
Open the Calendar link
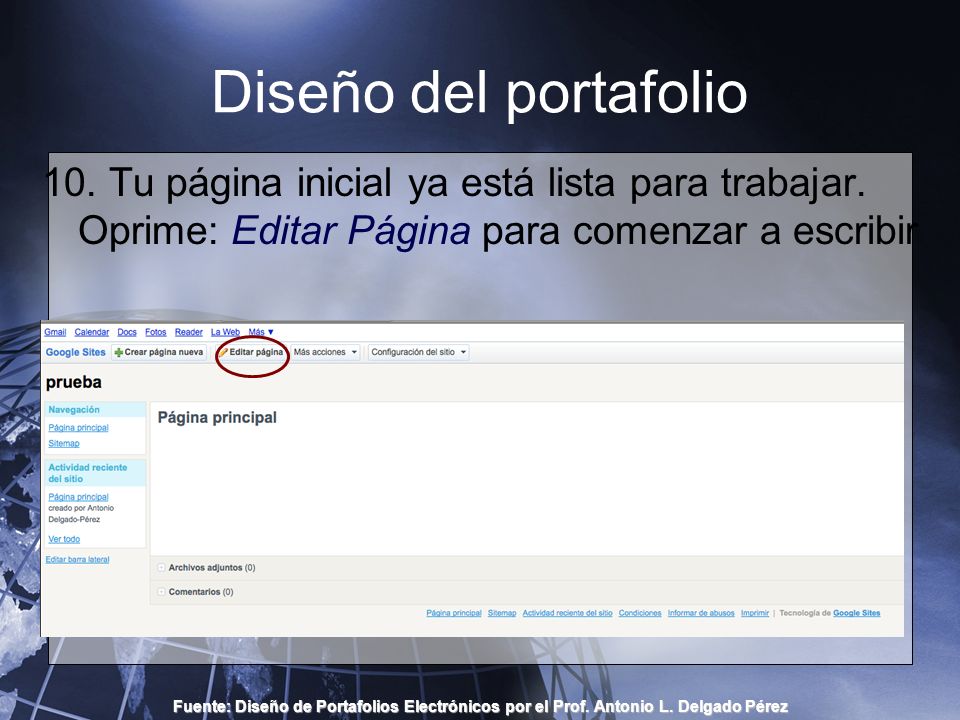click(92, 332)
